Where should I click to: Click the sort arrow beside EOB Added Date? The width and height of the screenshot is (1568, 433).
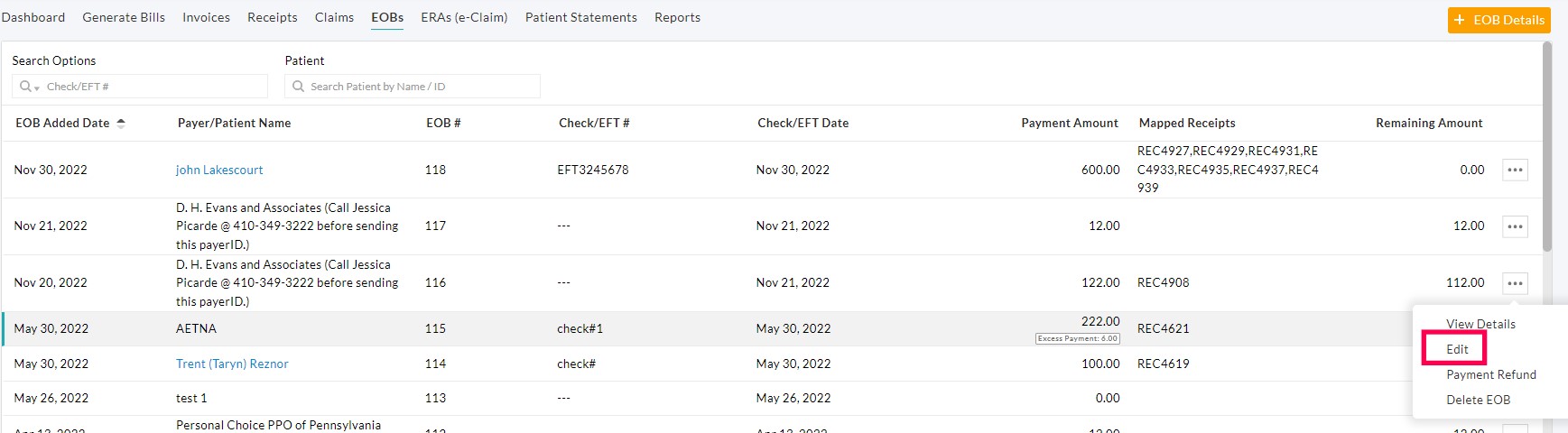tap(121, 123)
